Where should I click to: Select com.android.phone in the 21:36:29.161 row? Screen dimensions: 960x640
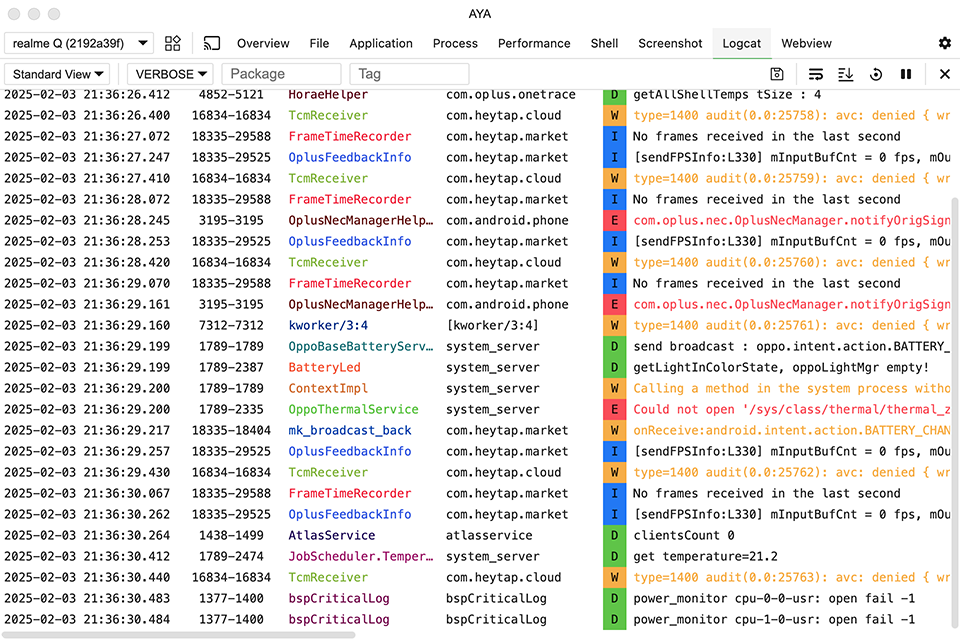[x=507, y=304]
